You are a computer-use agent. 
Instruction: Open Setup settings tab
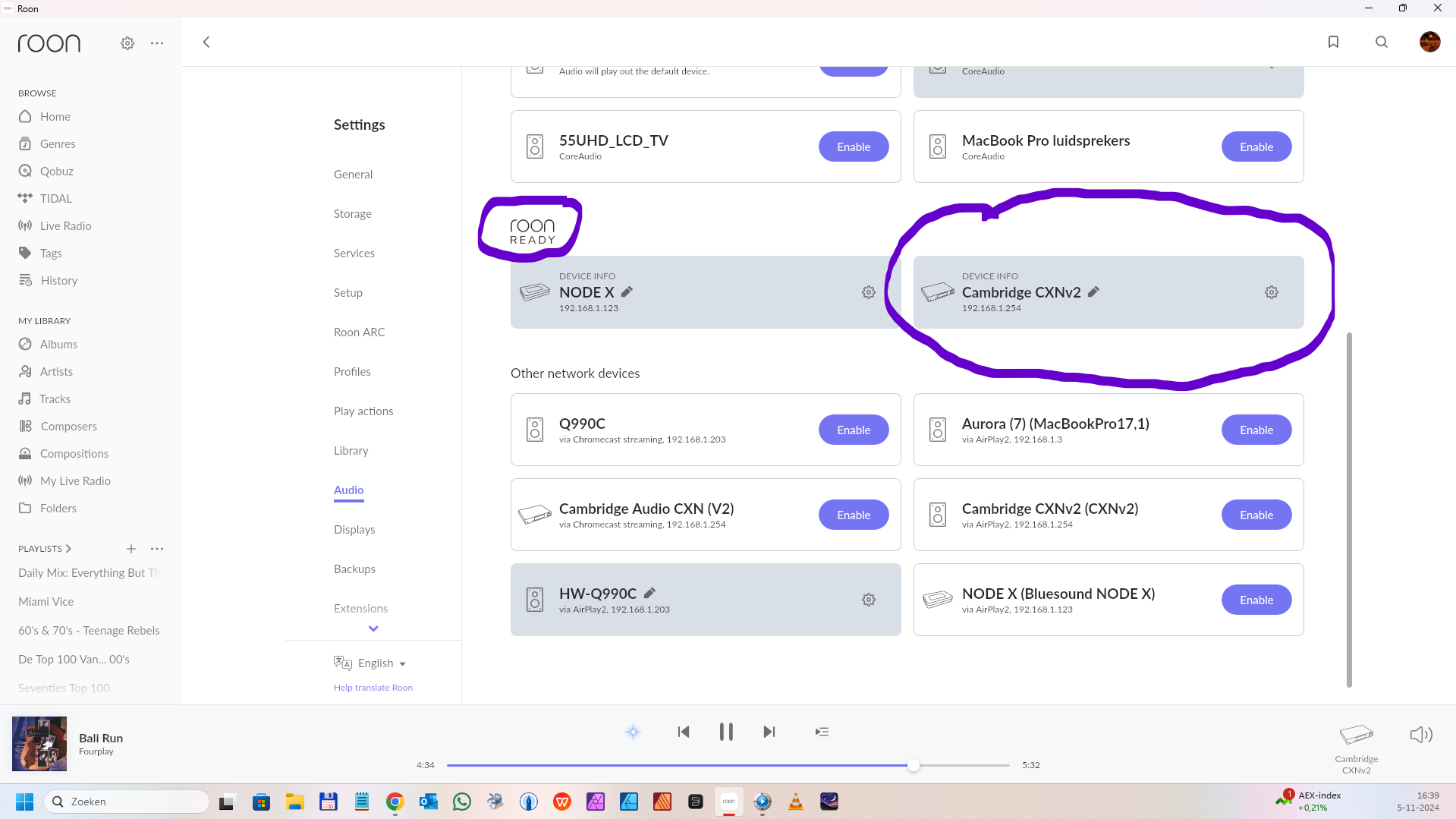(348, 292)
